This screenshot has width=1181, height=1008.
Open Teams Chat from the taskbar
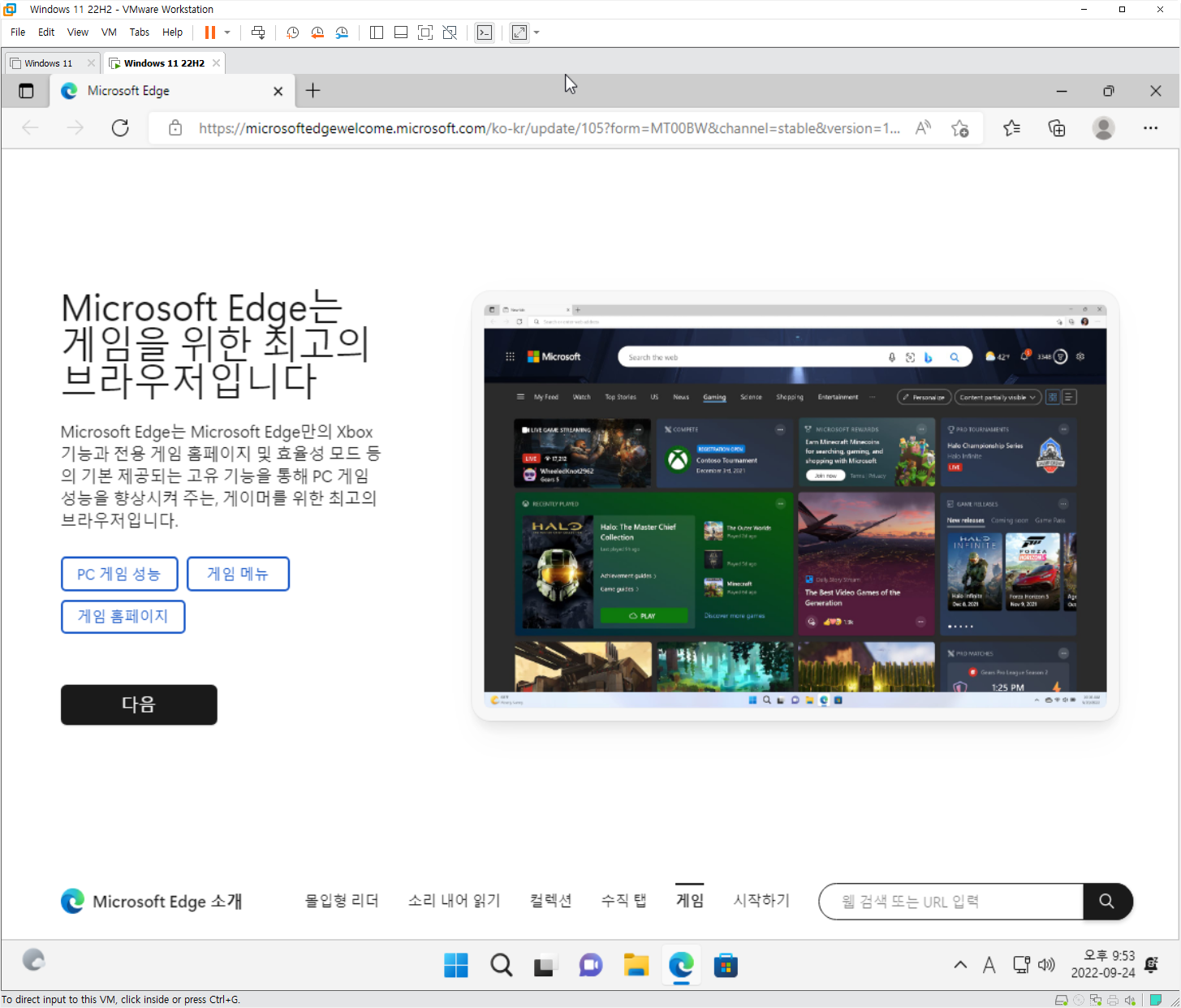pyautogui.click(x=591, y=965)
